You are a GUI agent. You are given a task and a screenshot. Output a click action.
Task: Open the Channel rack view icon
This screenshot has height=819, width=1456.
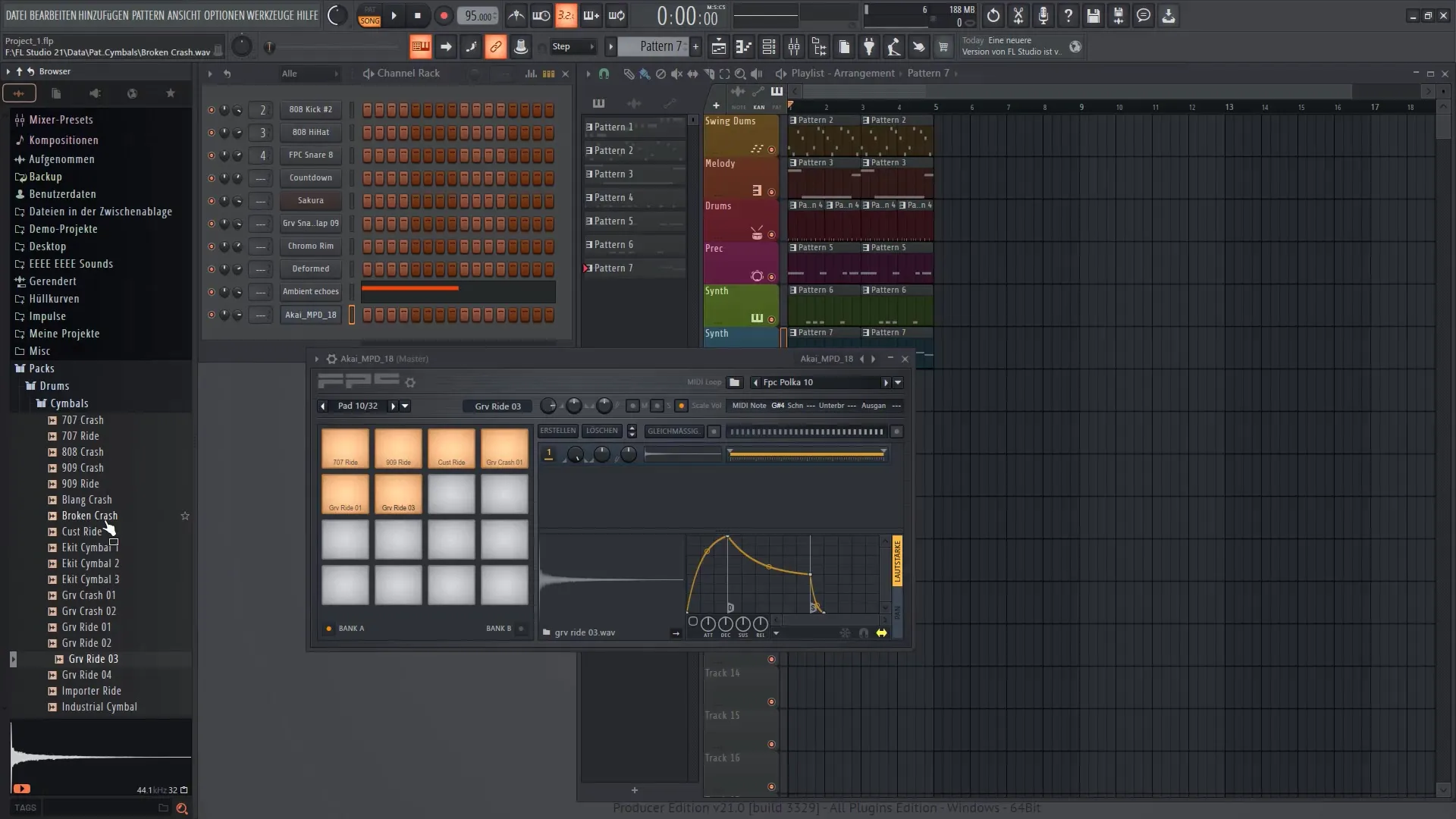click(769, 47)
